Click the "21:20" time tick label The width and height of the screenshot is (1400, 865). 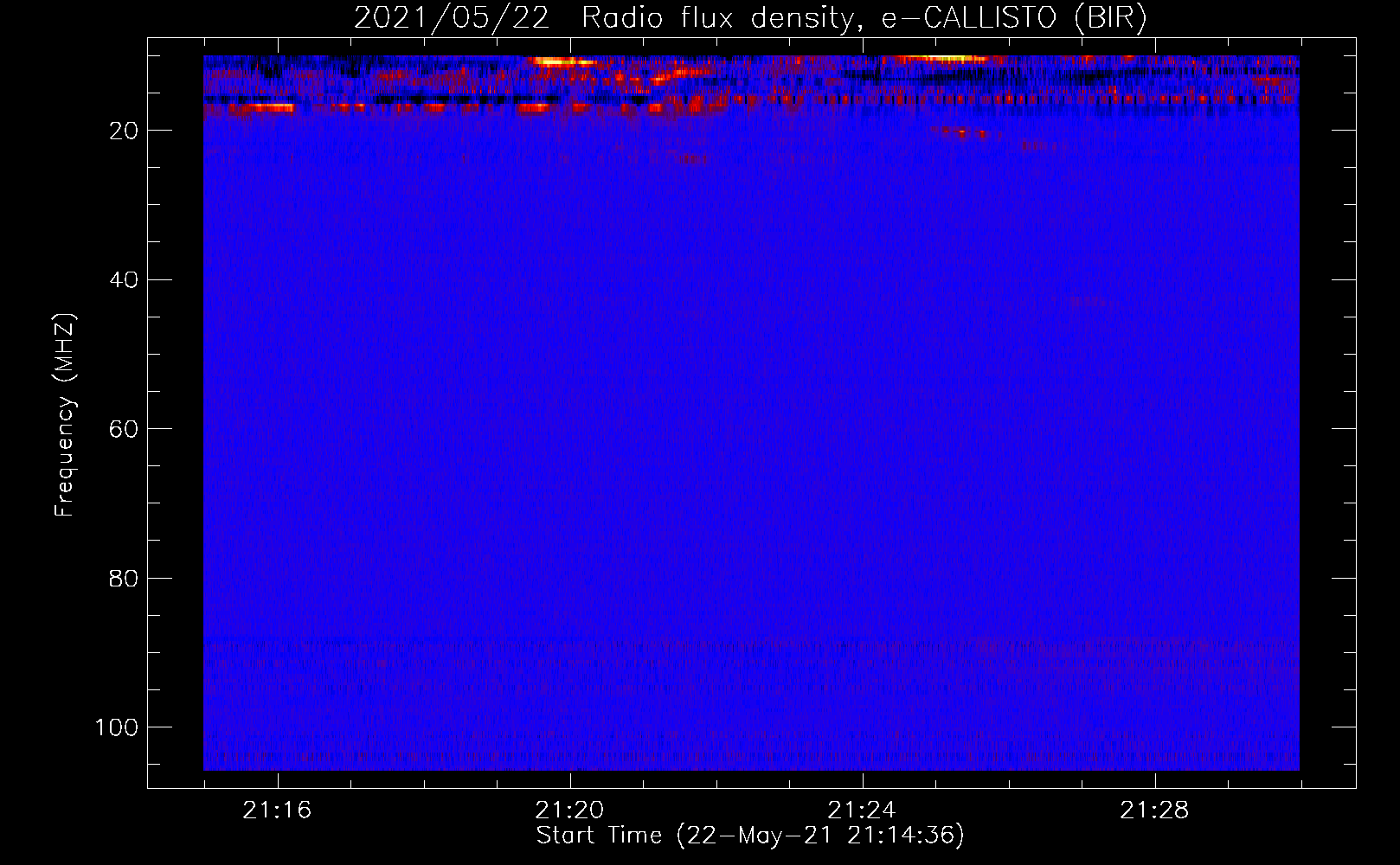click(569, 811)
